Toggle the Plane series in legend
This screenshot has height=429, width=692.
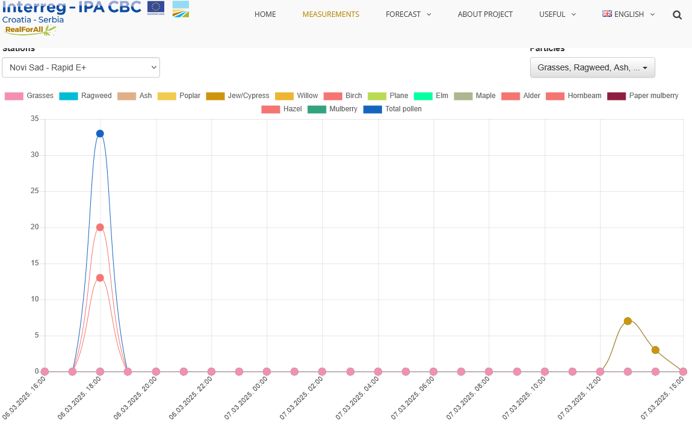(388, 96)
